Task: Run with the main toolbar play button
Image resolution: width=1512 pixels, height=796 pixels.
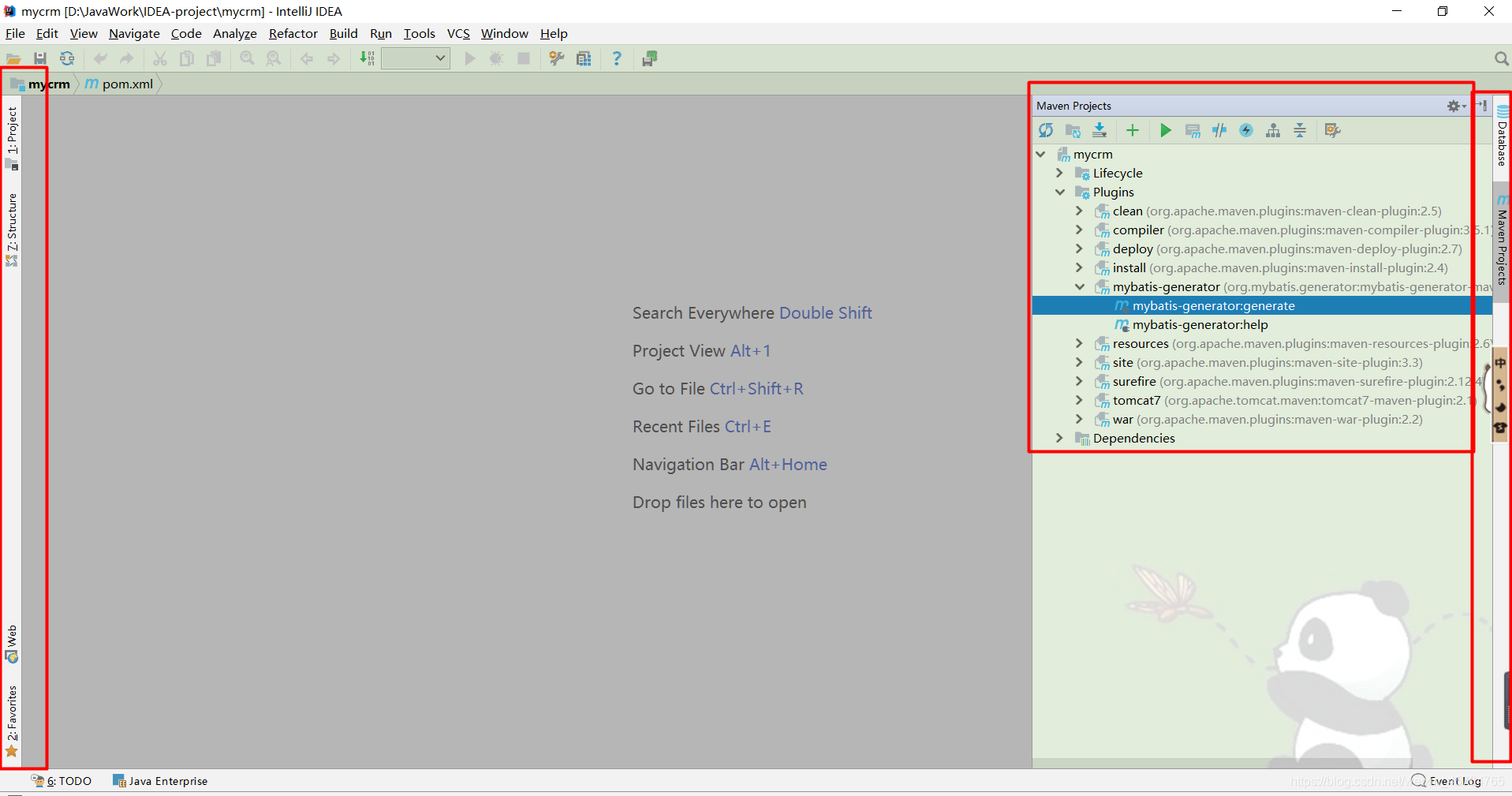Action: (x=470, y=58)
